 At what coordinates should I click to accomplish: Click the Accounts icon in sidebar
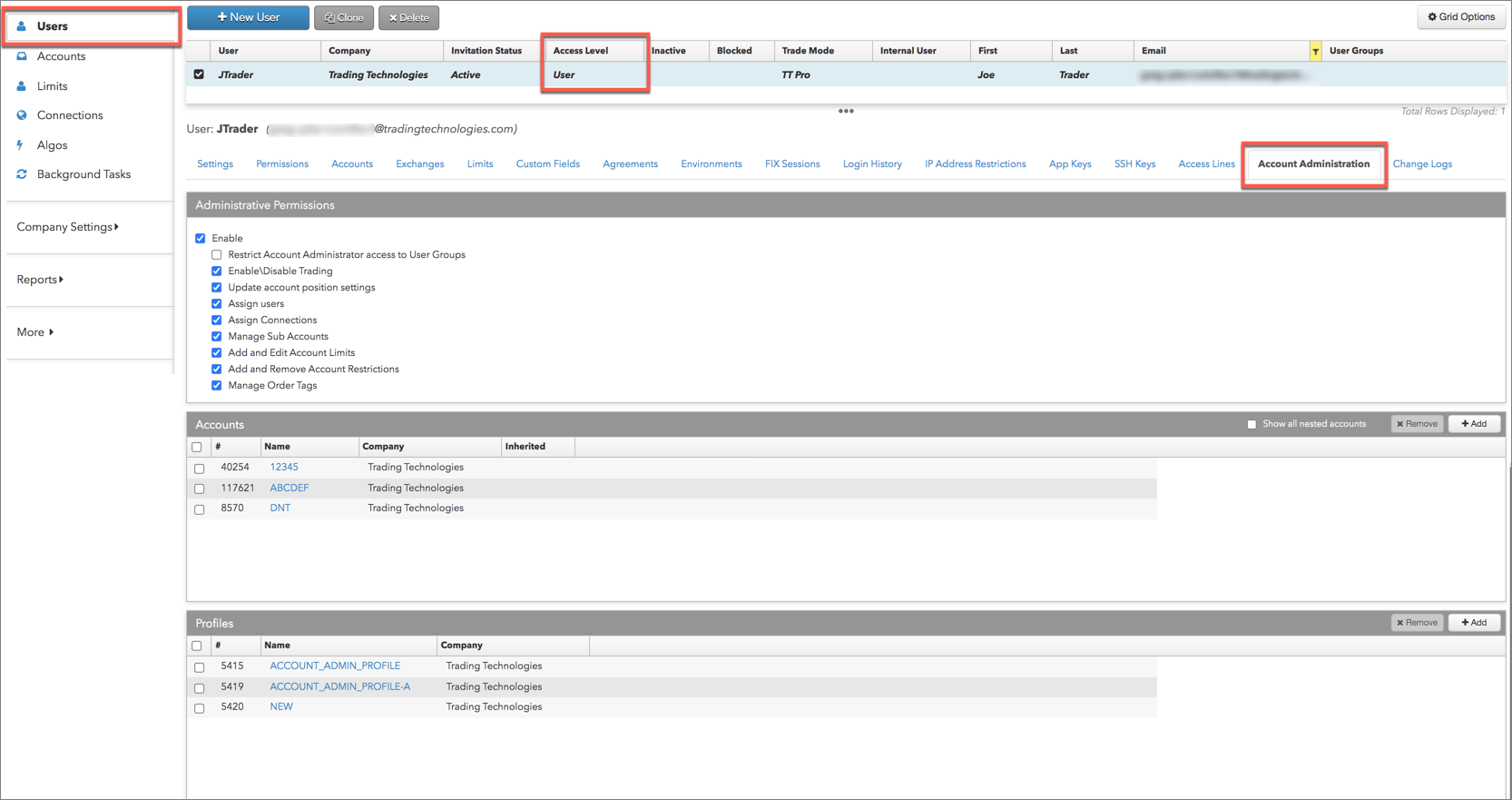pyautogui.click(x=22, y=56)
